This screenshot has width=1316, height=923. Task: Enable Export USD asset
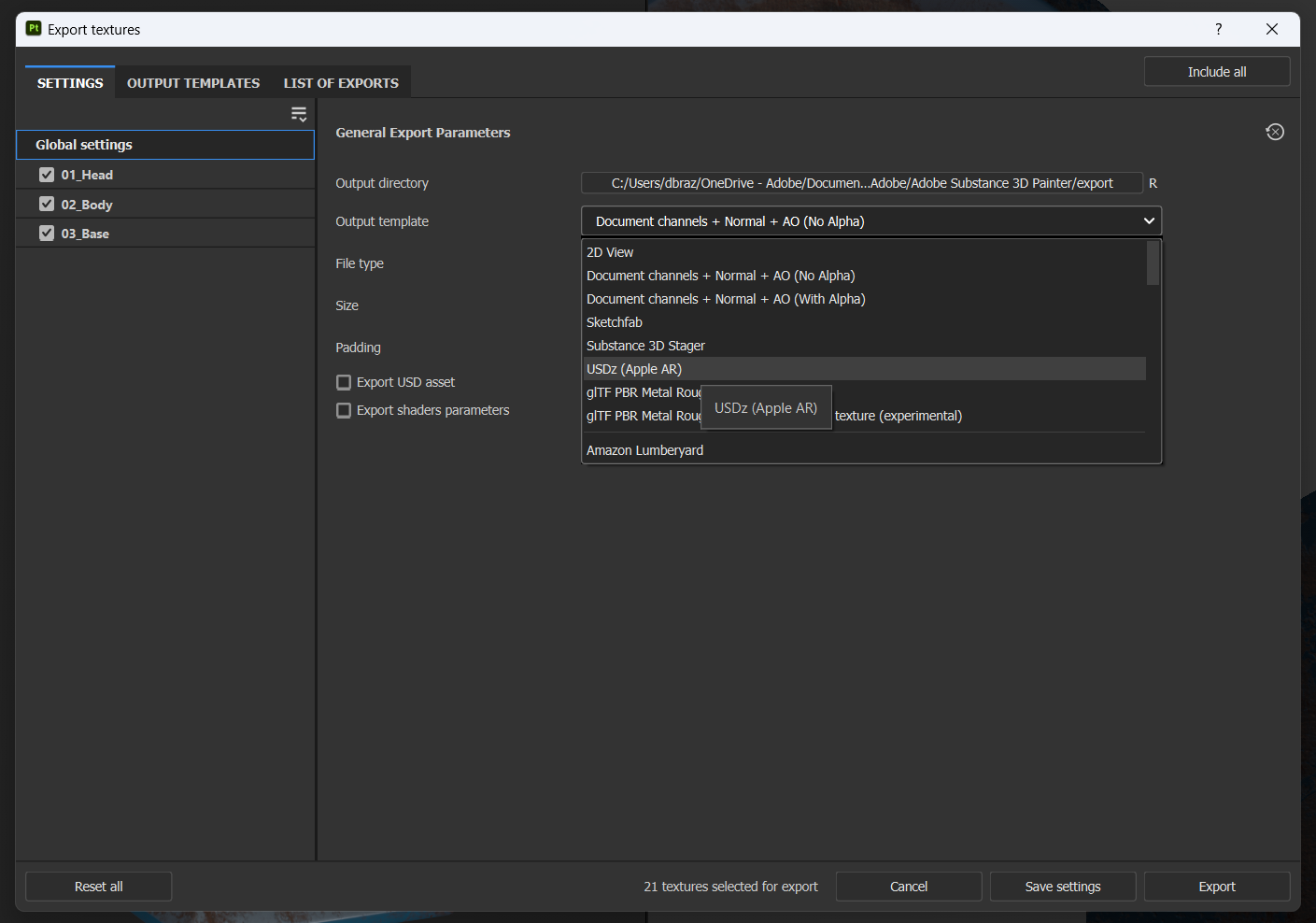click(x=344, y=381)
